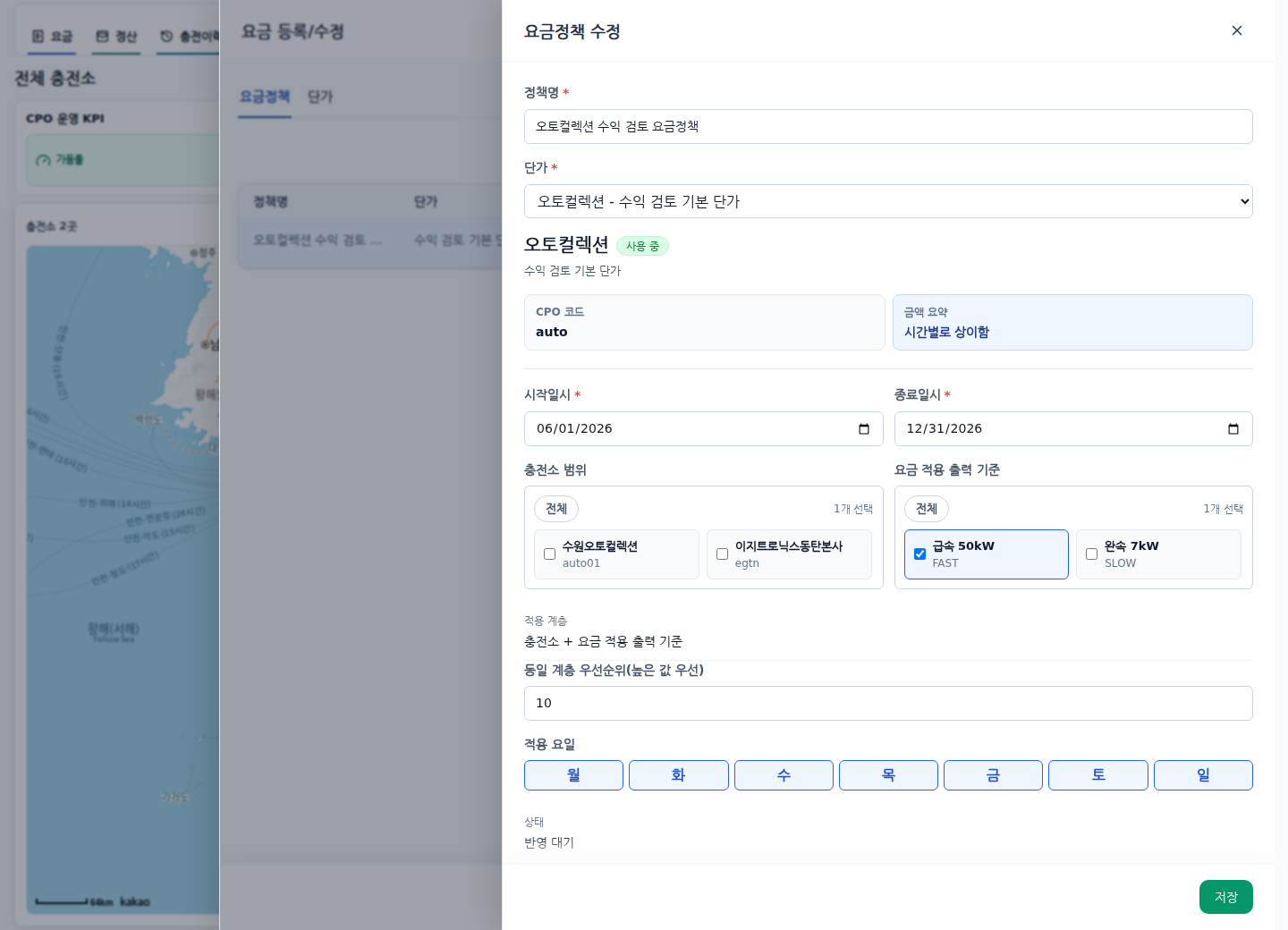Click the 시작일시 date field
This screenshot has height=930, width=1288.
(703, 428)
